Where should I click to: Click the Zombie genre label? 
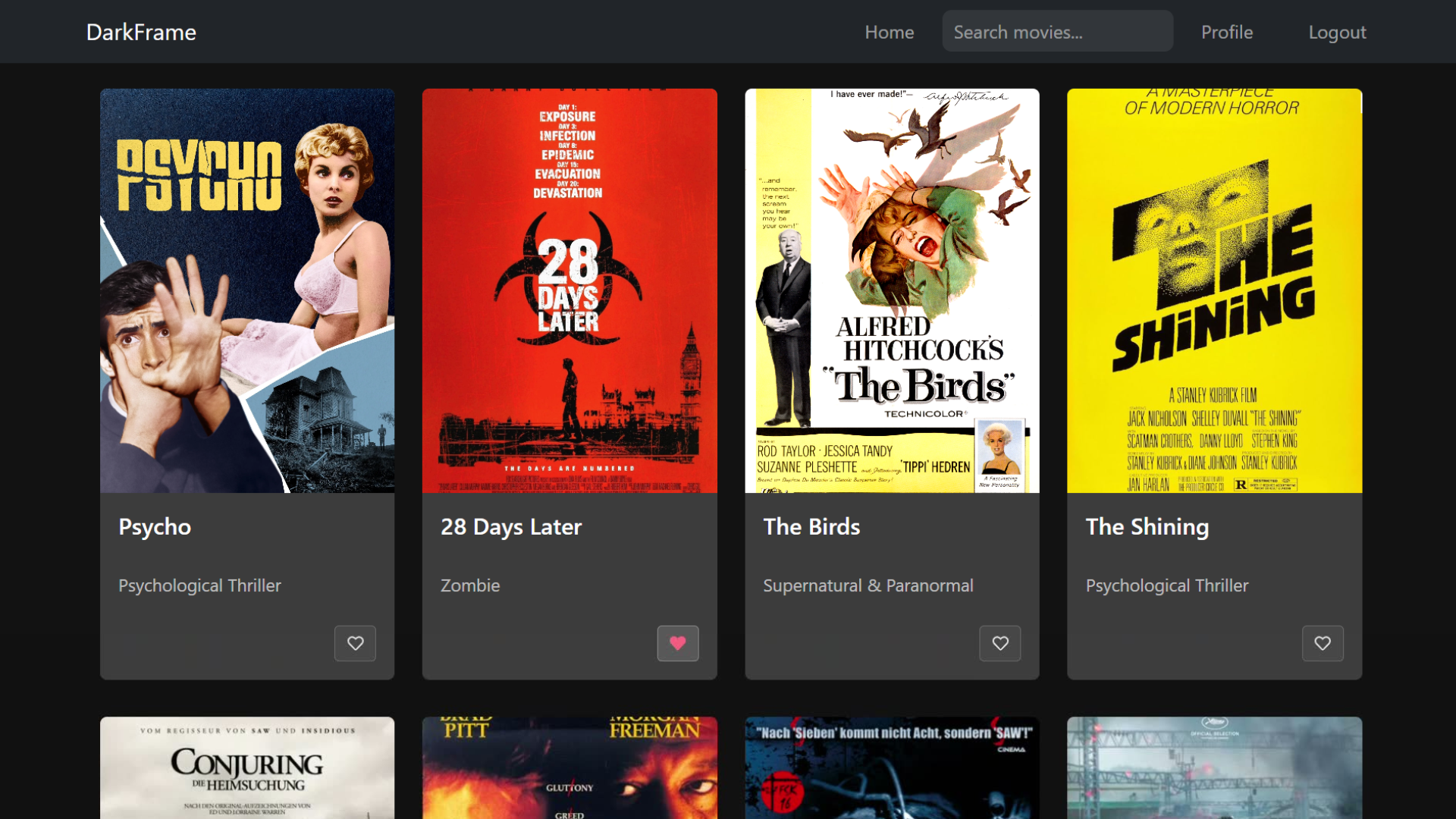point(470,585)
